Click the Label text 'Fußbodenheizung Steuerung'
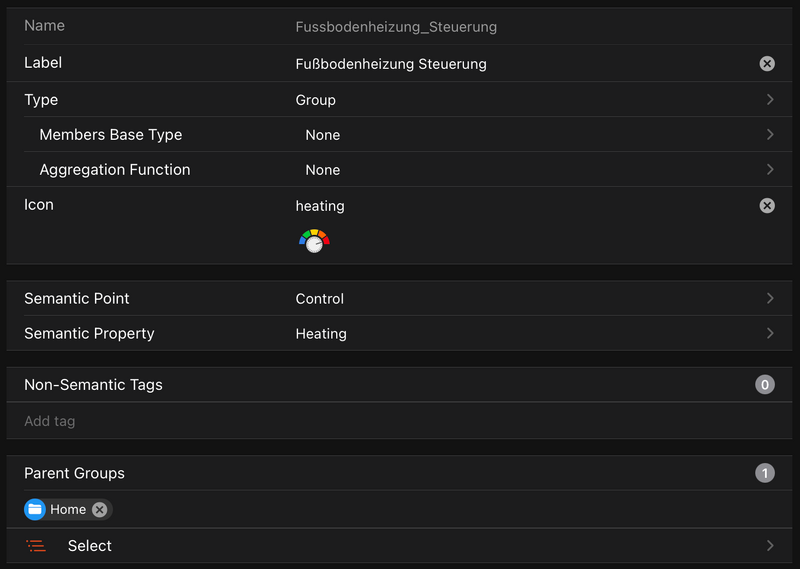Viewport: 800px width, 569px height. 391,64
